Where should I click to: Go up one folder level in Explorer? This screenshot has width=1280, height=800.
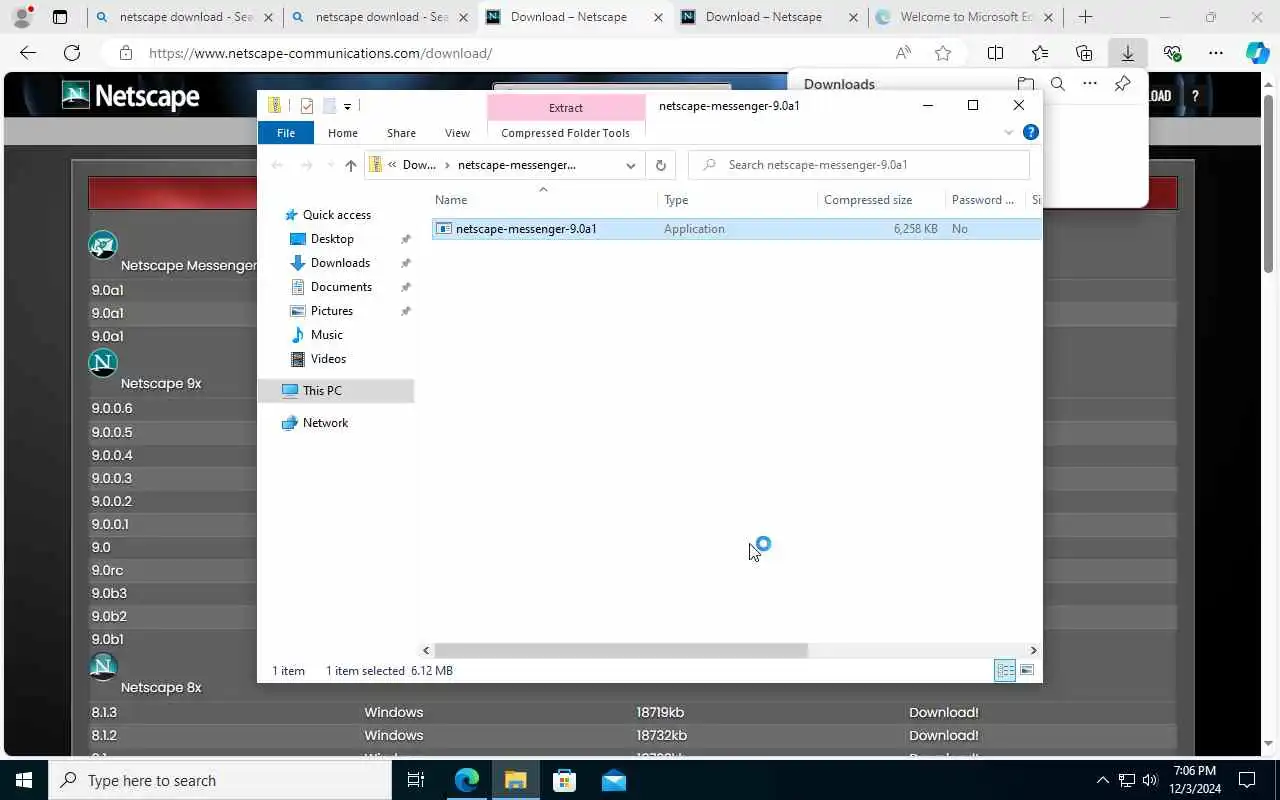point(350,165)
